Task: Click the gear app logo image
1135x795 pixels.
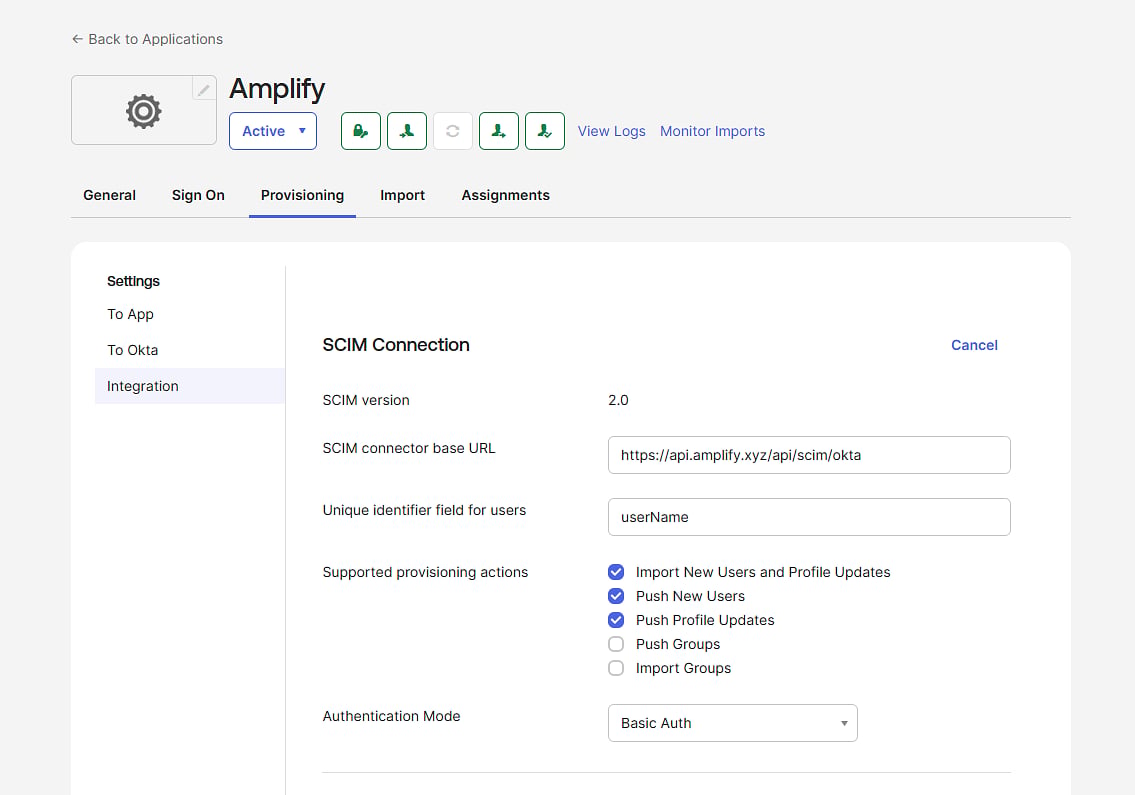Action: [143, 111]
